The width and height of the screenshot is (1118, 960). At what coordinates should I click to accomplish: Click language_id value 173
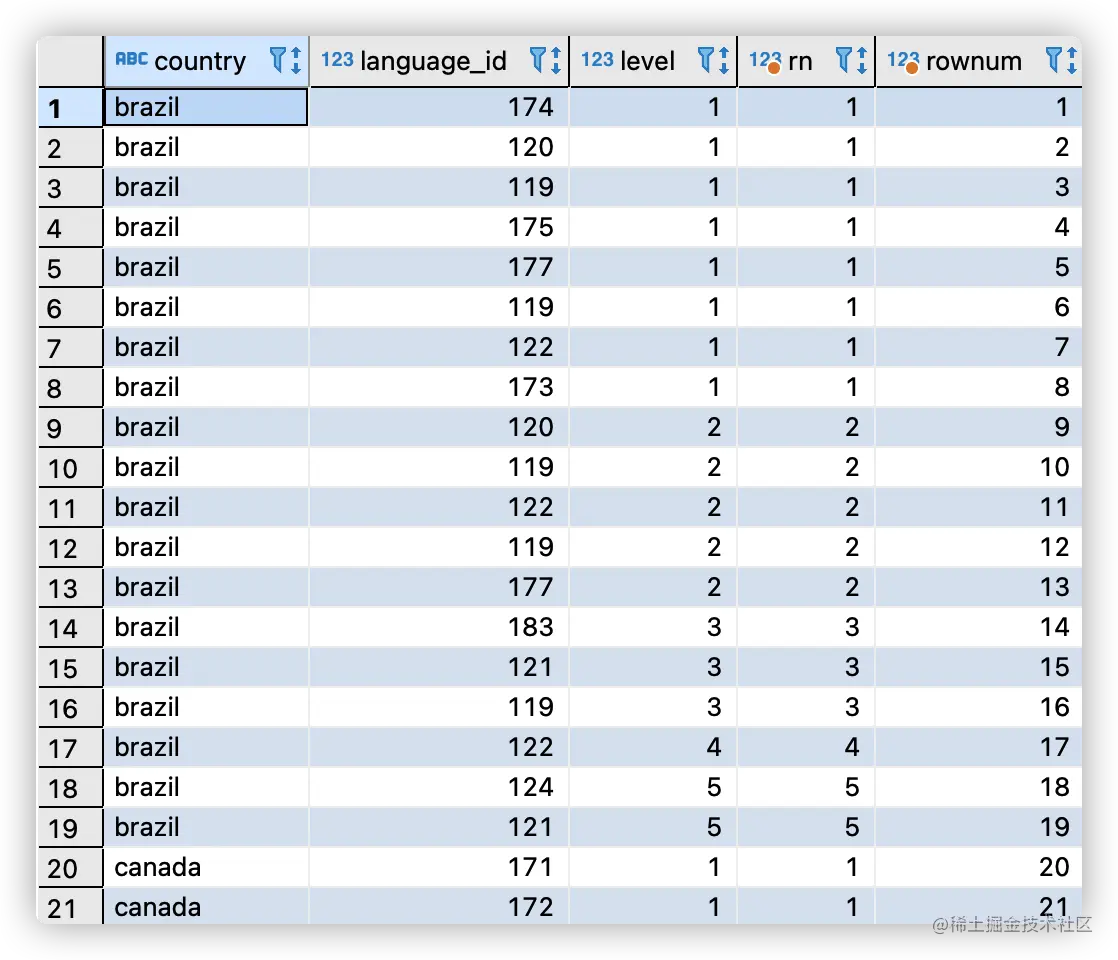(x=530, y=387)
